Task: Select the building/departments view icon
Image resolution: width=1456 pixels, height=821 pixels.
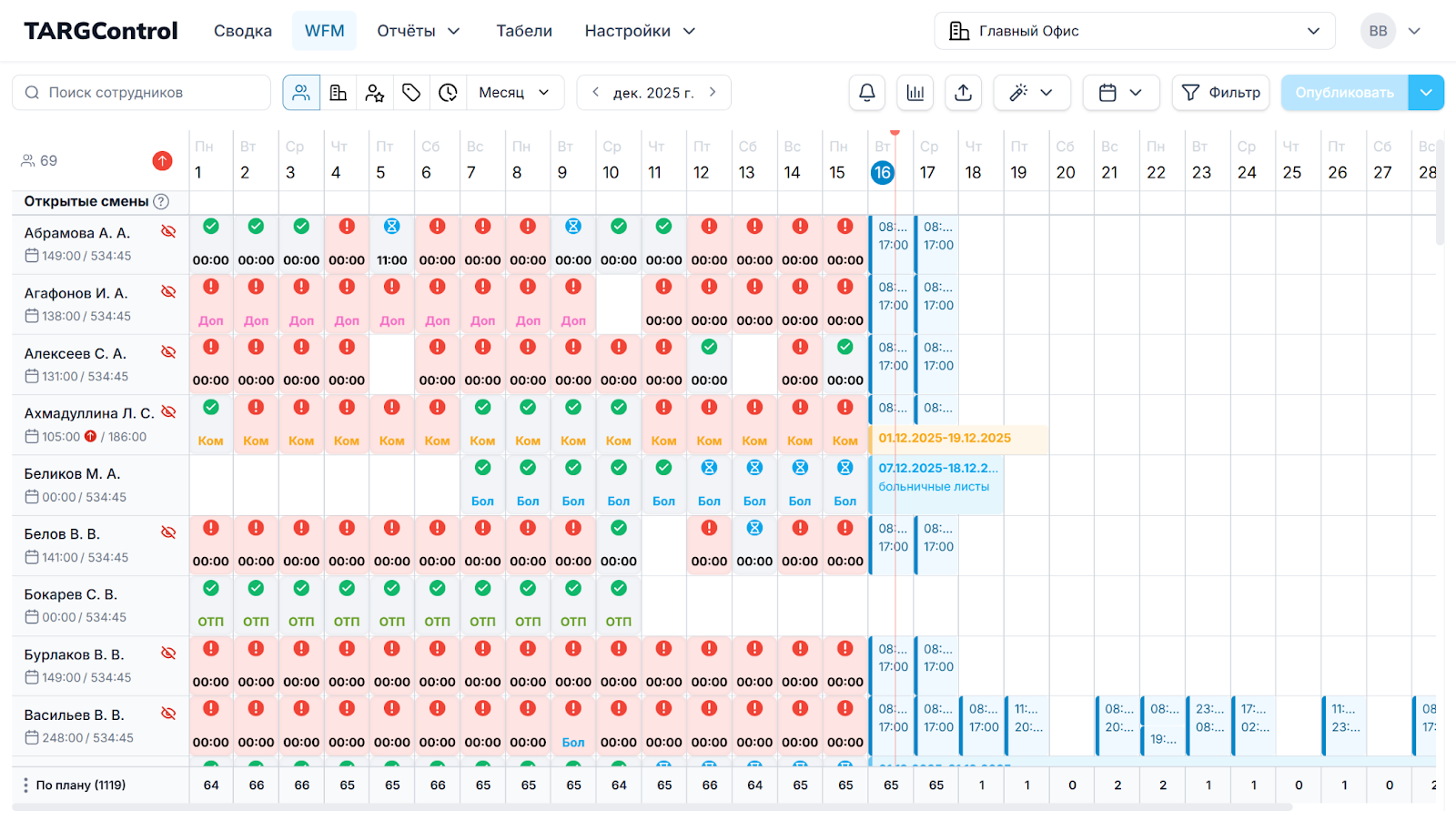Action: [x=338, y=93]
